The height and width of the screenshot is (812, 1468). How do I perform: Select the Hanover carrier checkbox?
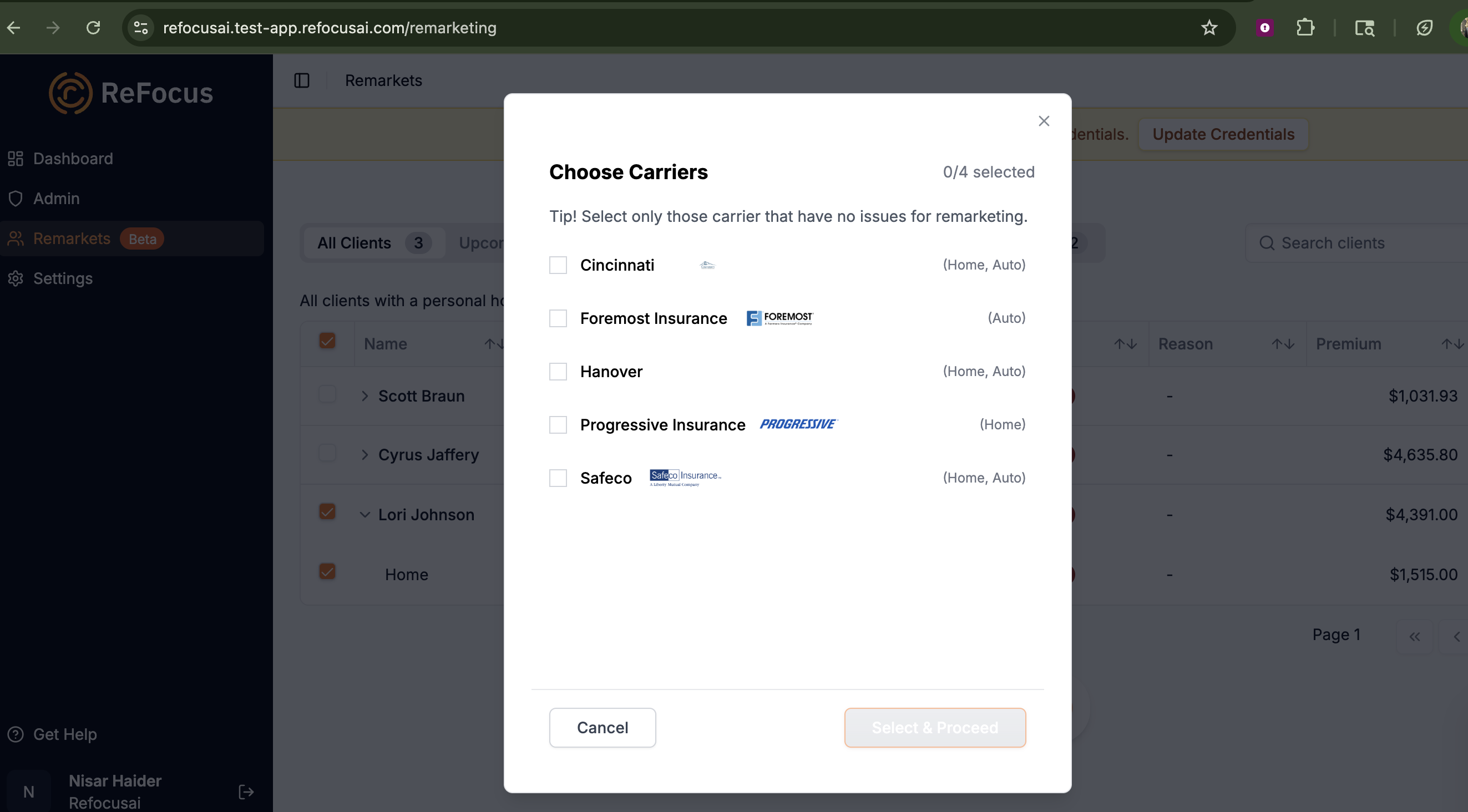point(558,372)
